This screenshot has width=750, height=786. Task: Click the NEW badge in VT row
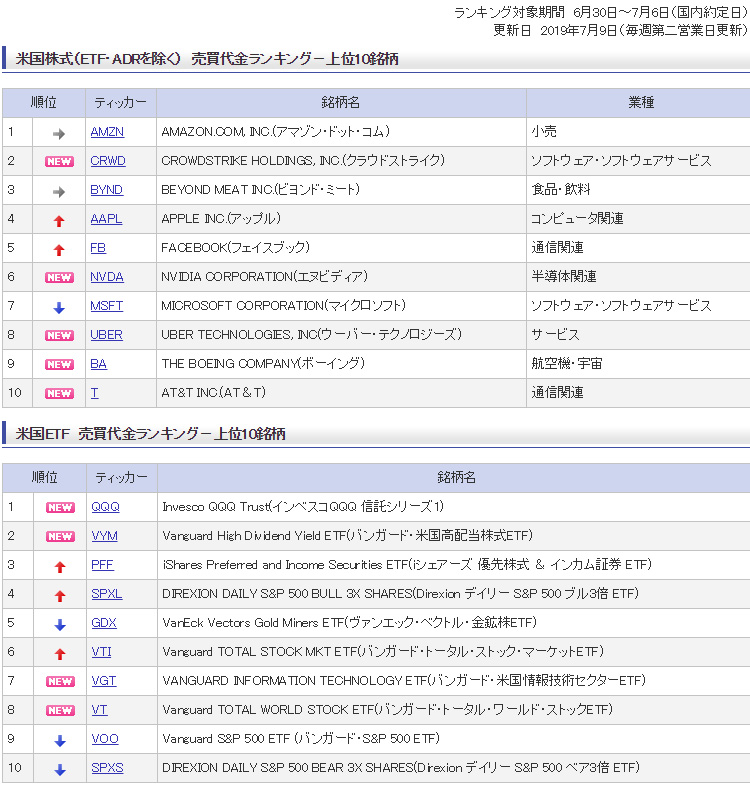pos(60,711)
